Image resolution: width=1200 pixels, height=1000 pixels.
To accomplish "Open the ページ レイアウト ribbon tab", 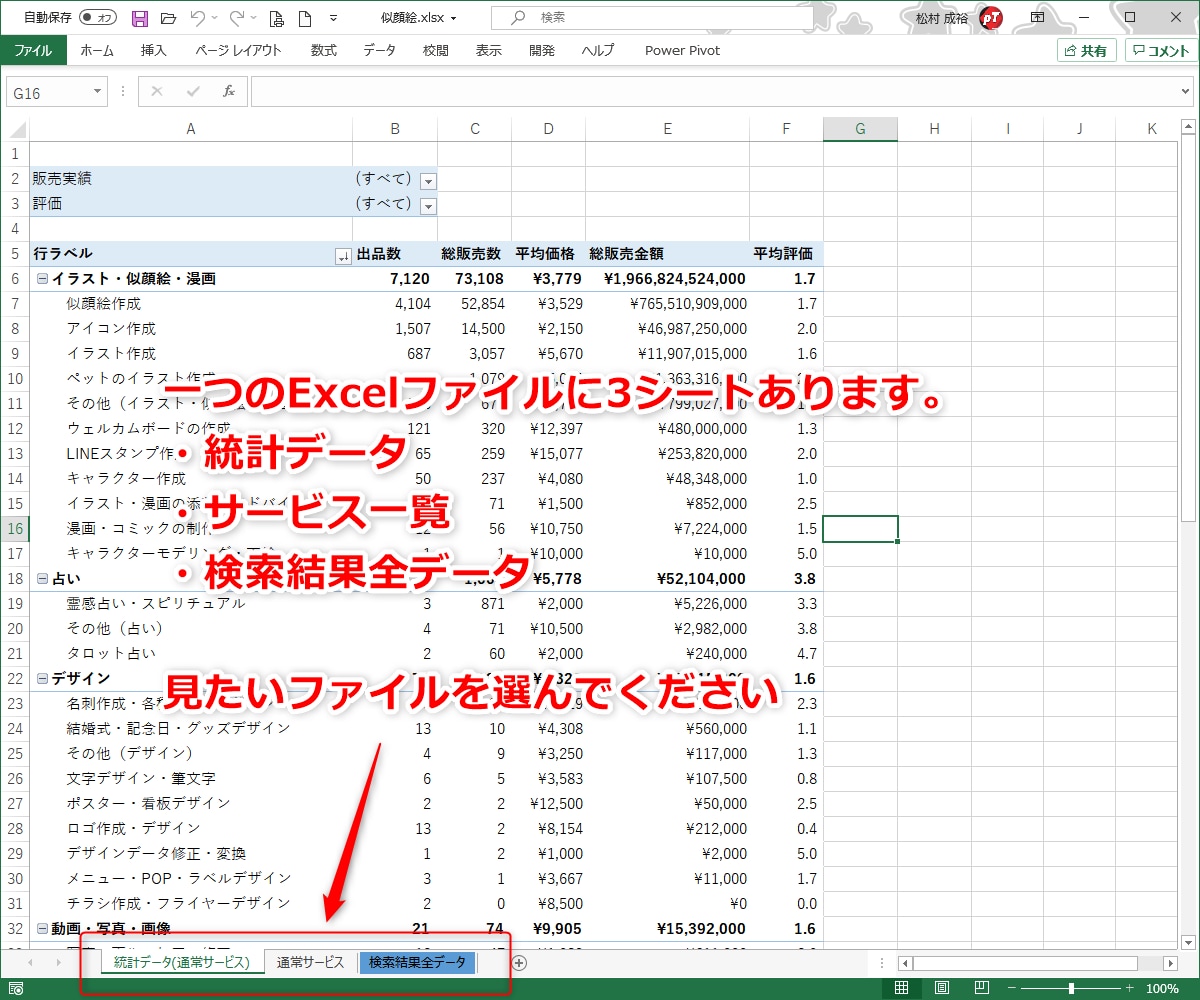I will [238, 50].
